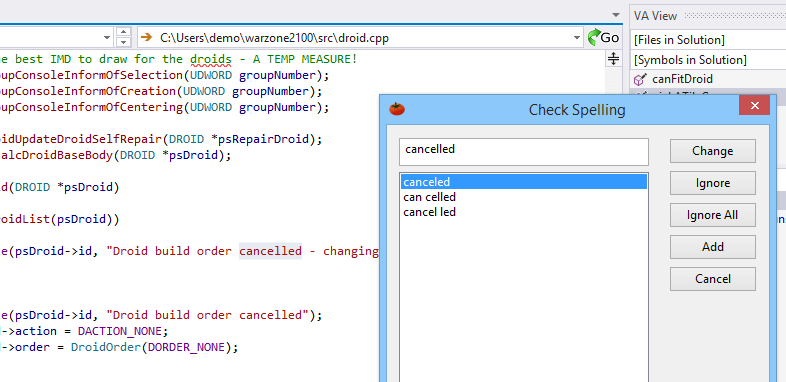Open the left navigation bar dropdown
The width and height of the screenshot is (786, 382).
(107, 38)
